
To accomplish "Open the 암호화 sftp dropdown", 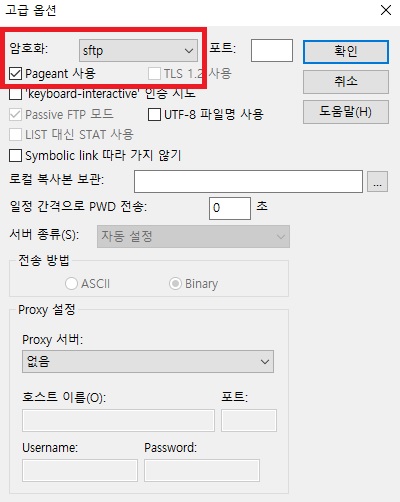I will coord(138,51).
